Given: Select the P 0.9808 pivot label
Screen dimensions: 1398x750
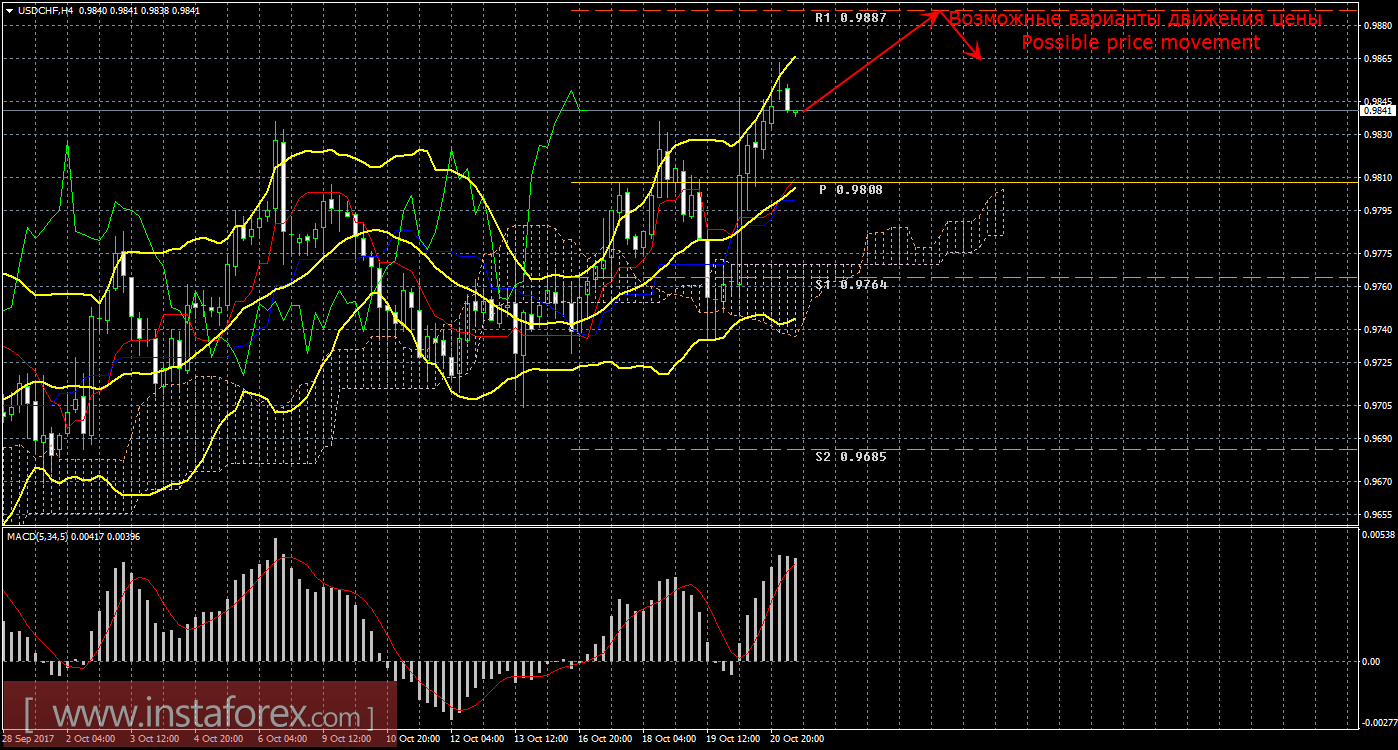Looking at the screenshot, I should (x=850, y=189).
